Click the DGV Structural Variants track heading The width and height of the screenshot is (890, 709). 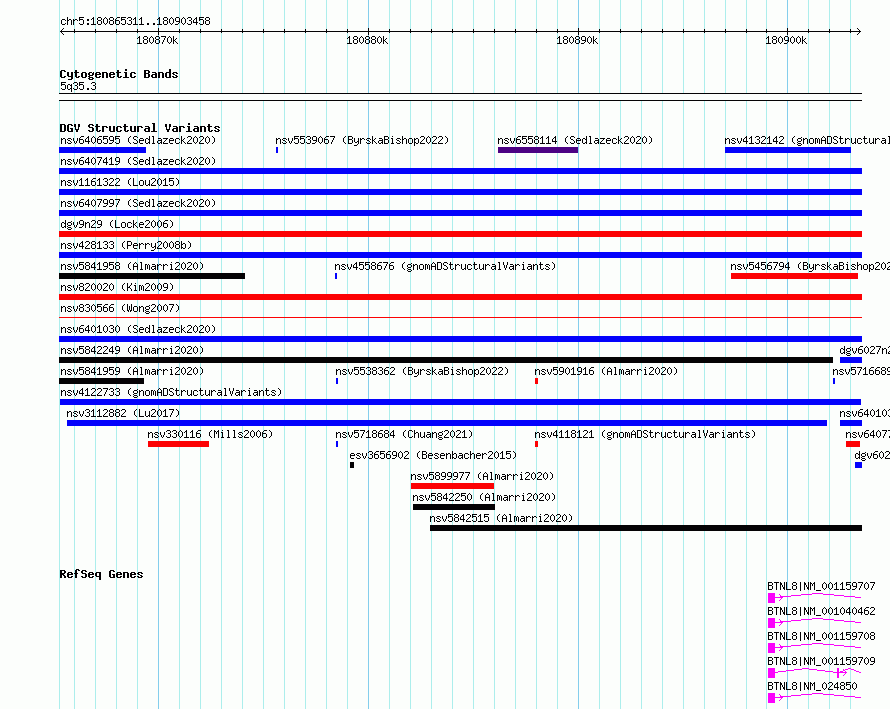pyautogui.click(x=140, y=128)
